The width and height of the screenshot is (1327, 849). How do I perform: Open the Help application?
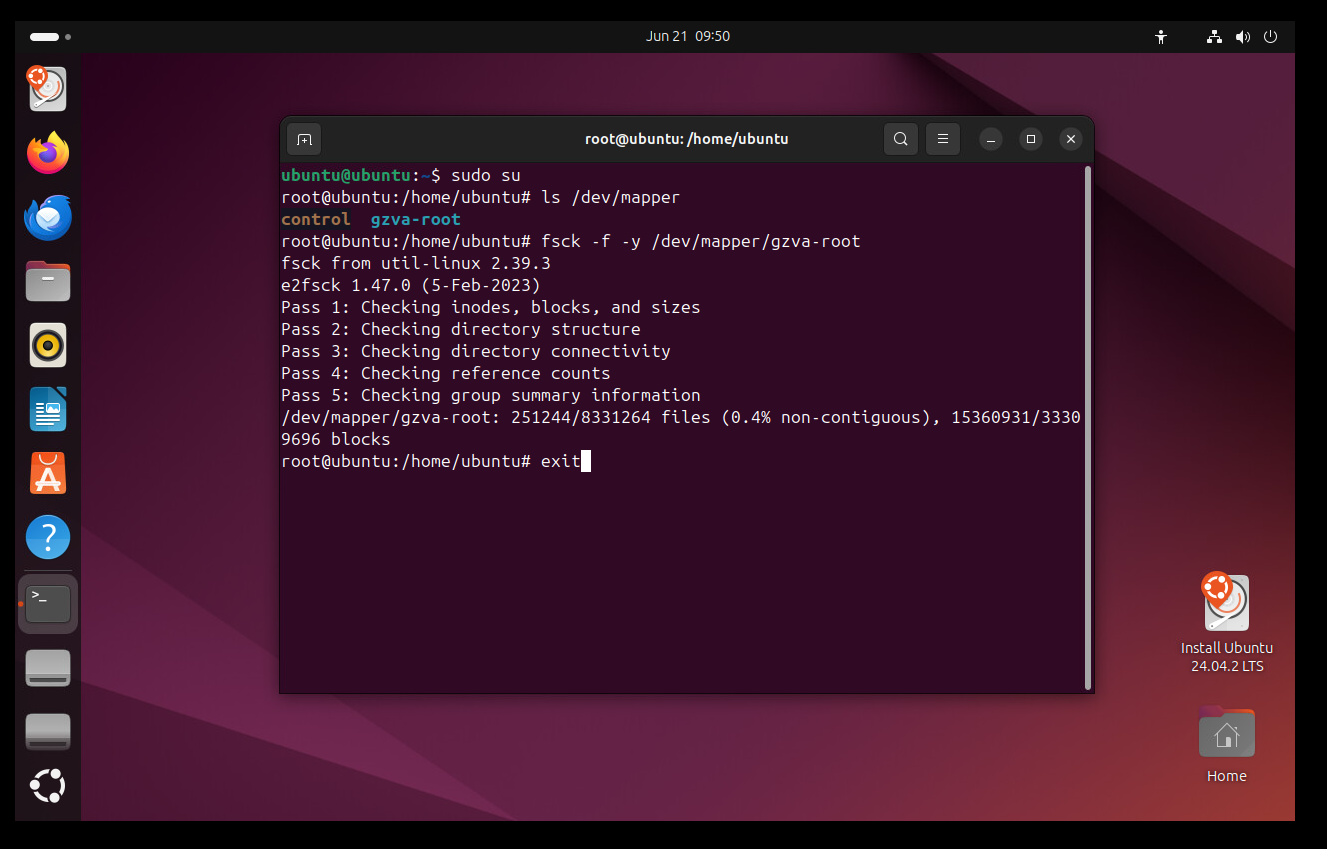(47, 537)
